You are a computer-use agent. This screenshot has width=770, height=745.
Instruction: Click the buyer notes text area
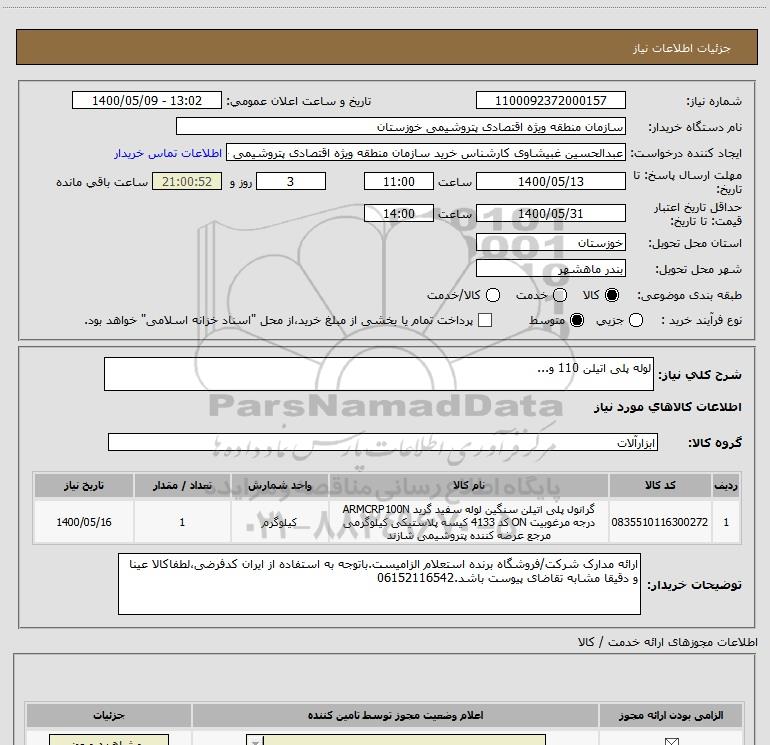point(379,584)
